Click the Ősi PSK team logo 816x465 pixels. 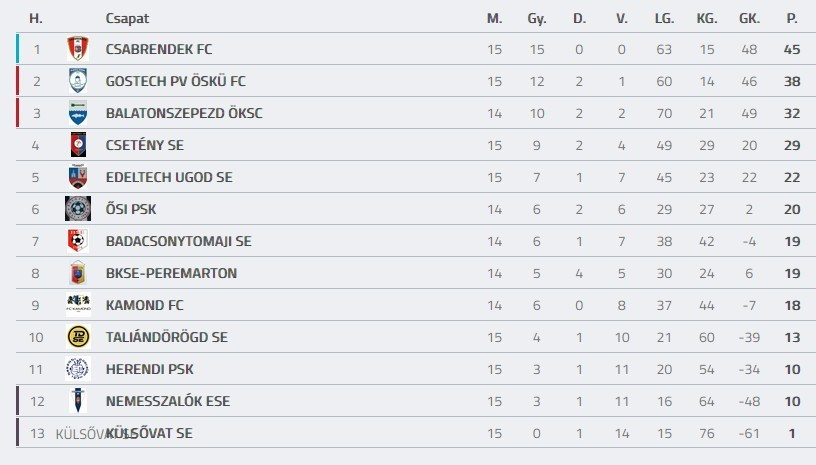pyautogui.click(x=77, y=209)
